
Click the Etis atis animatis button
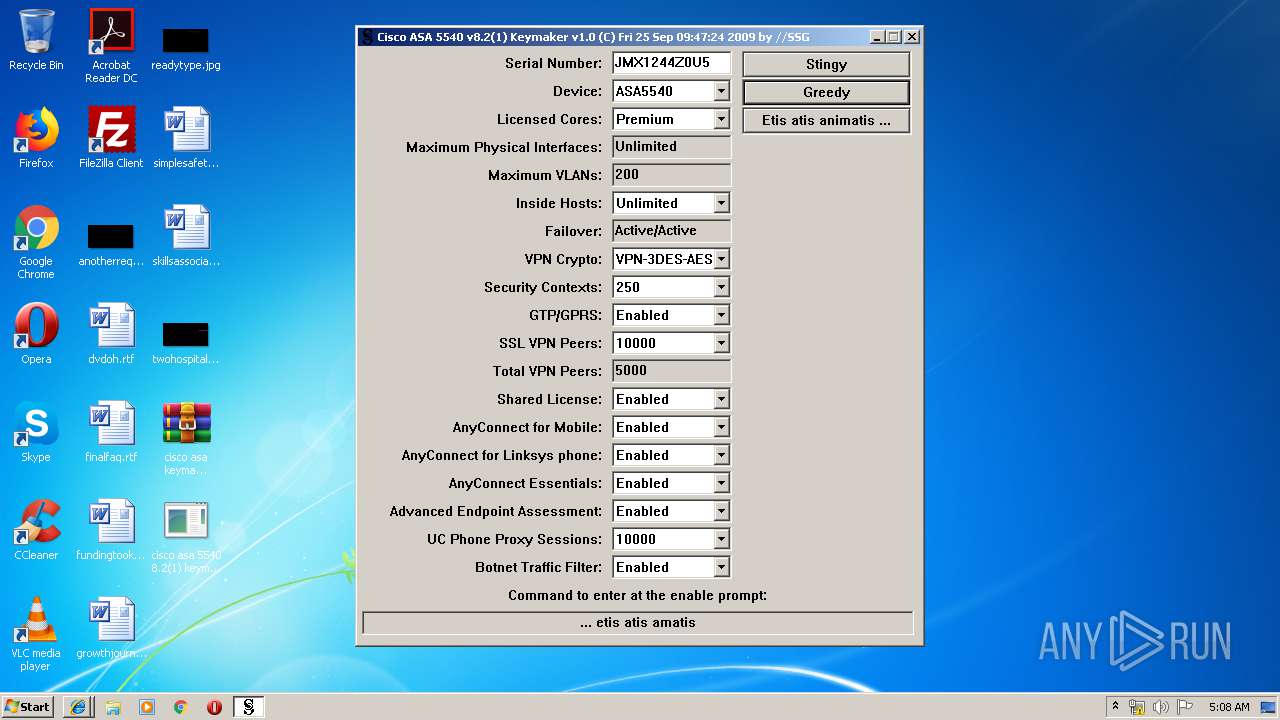pos(826,120)
